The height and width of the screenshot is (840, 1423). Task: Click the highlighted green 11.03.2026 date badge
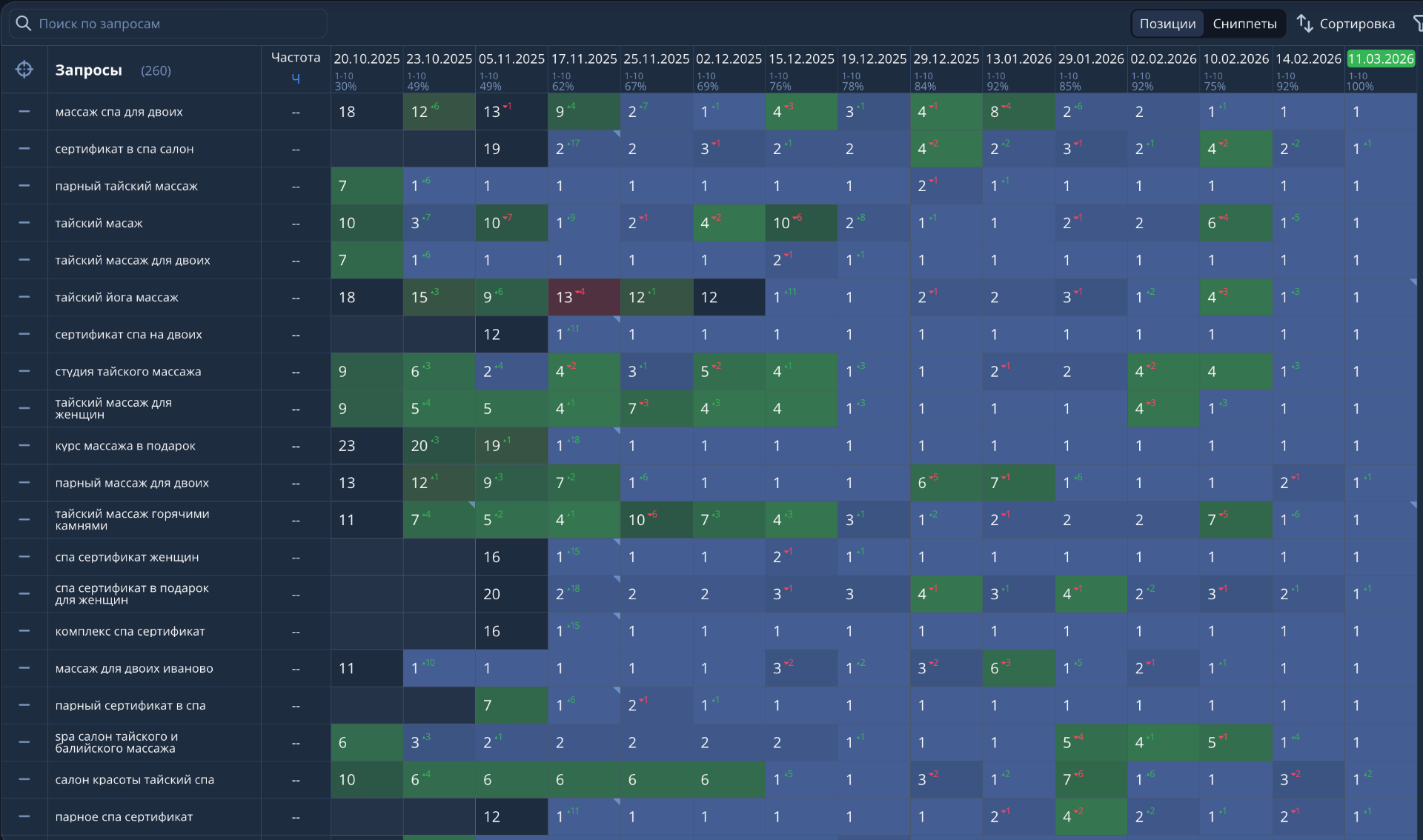pos(1380,59)
